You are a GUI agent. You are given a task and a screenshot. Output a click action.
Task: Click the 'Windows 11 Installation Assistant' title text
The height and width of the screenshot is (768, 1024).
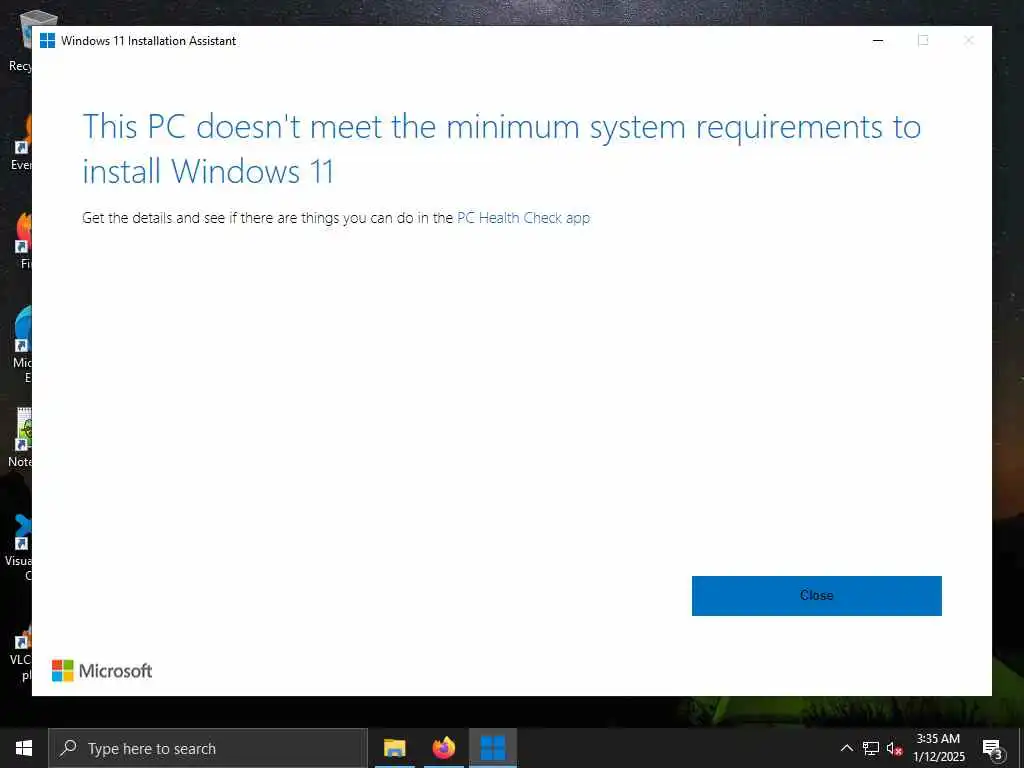click(148, 40)
